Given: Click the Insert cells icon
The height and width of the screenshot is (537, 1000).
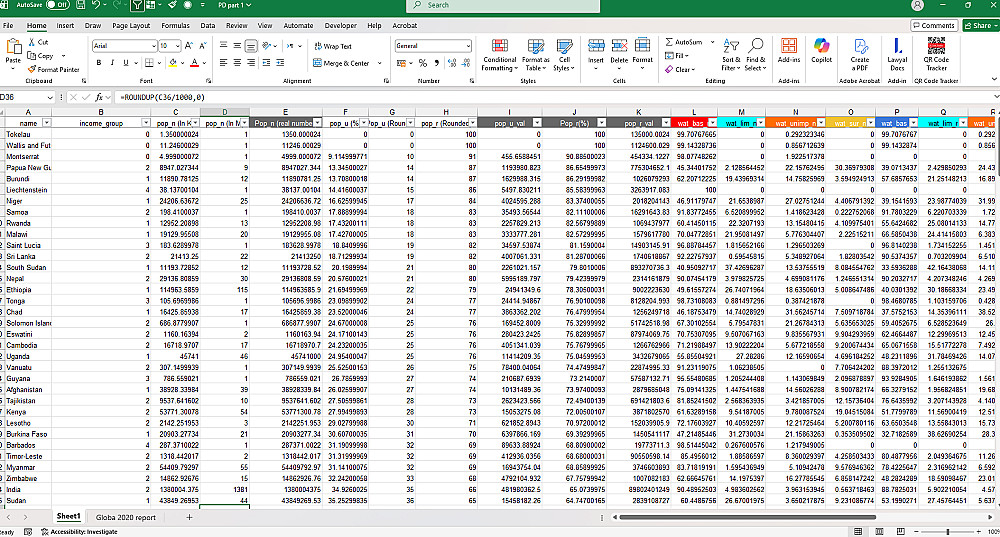Looking at the screenshot, I should 596,46.
